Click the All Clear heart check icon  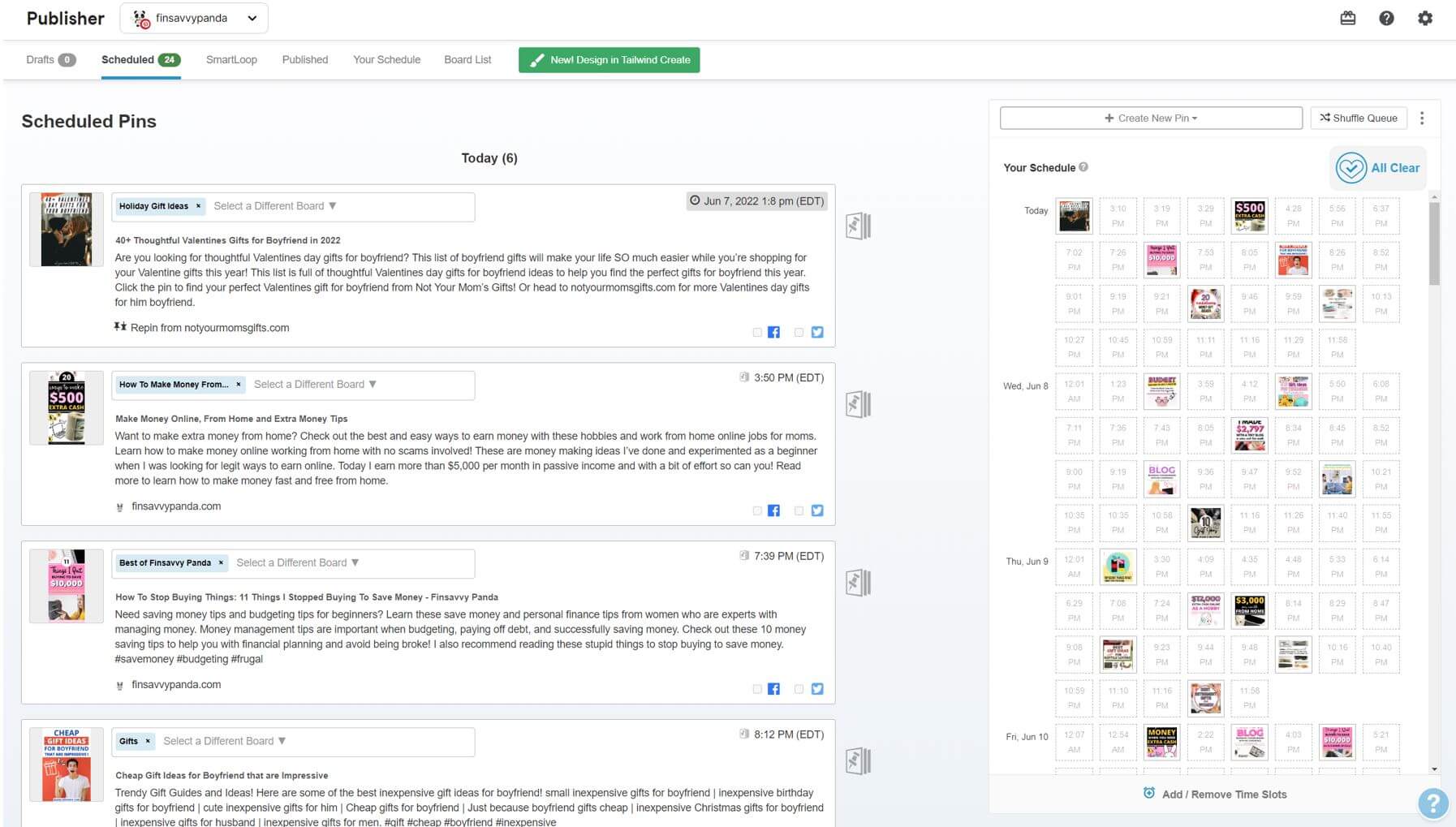click(1351, 168)
